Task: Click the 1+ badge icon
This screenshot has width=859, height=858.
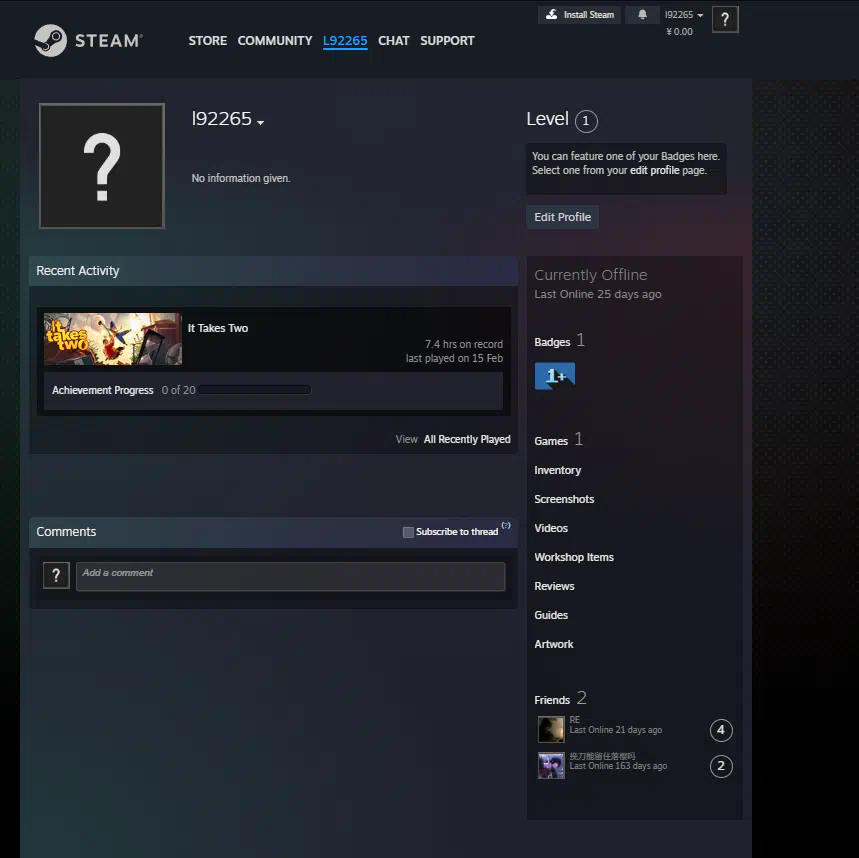Action: (555, 376)
